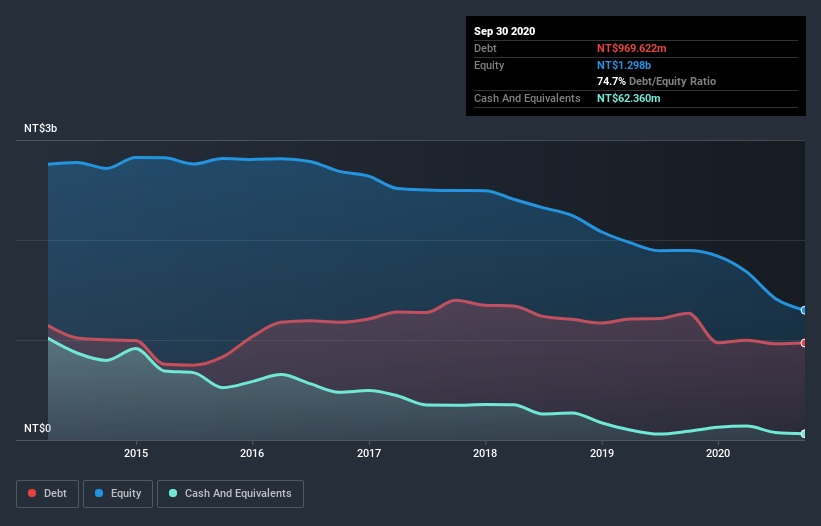Click the 2019 x-axis label
821x526 pixels.
pos(602,453)
